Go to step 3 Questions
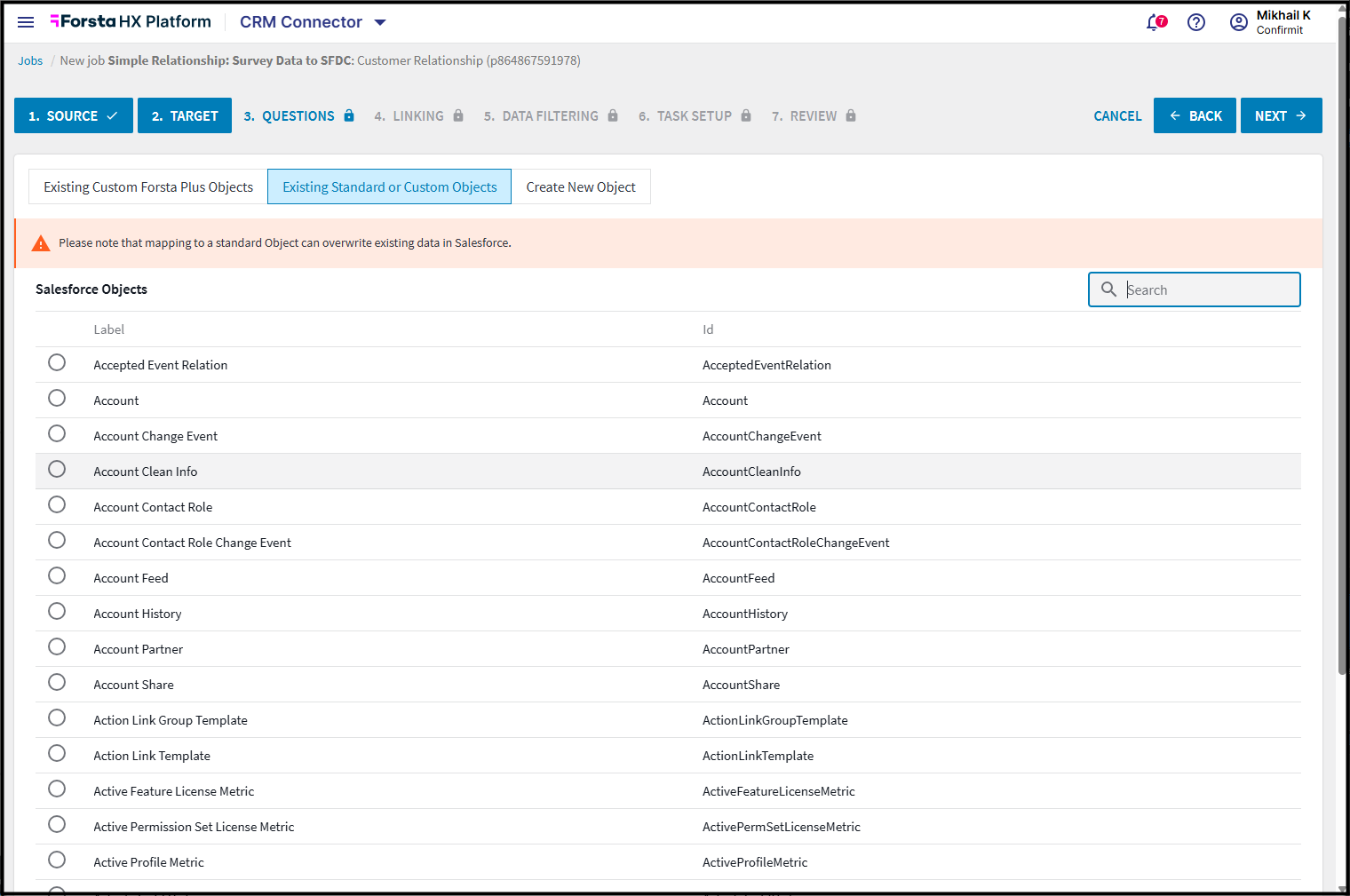 298,115
